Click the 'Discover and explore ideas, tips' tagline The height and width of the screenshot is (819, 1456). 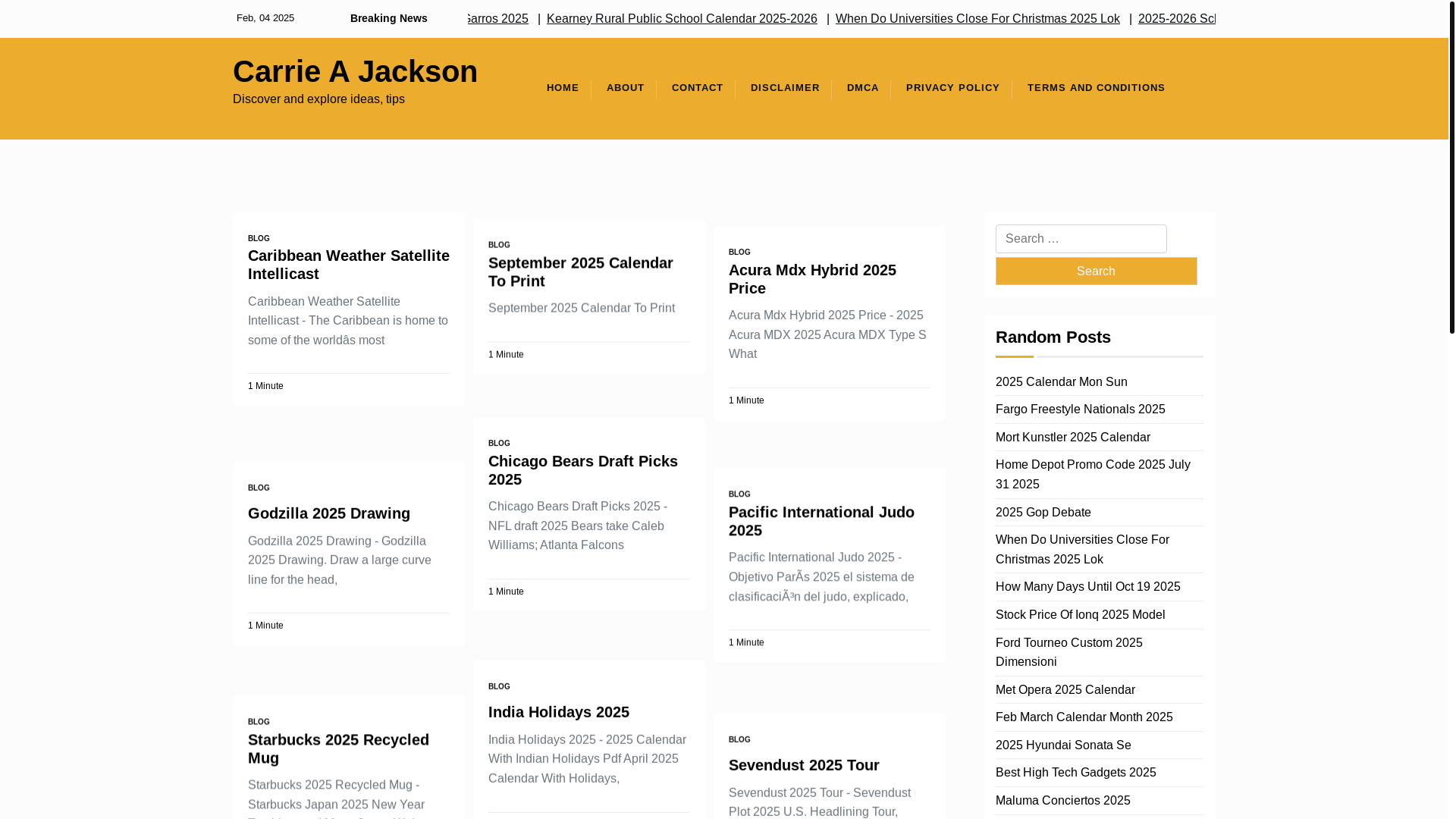coord(318,99)
